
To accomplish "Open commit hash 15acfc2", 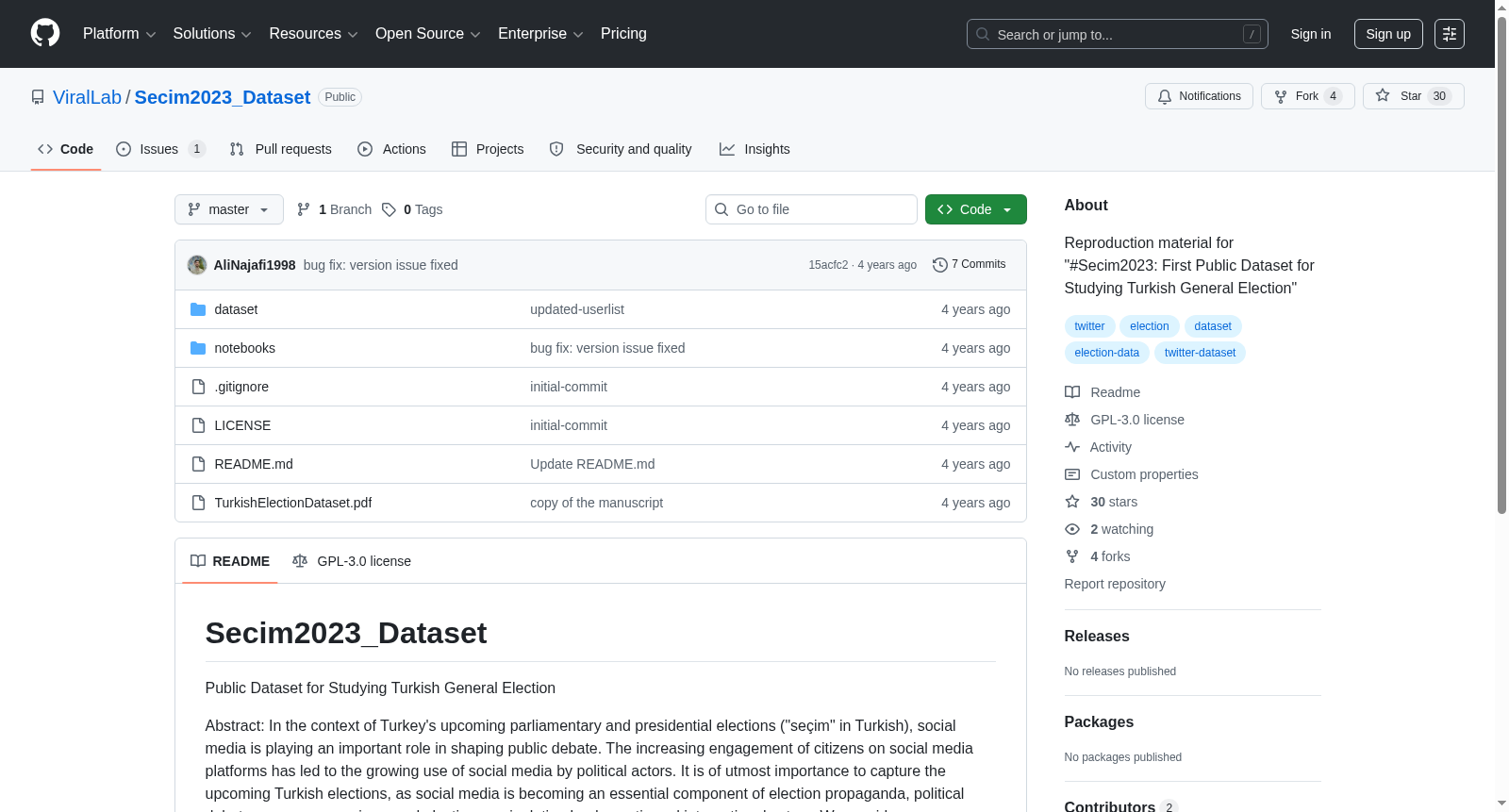I will point(828,265).
